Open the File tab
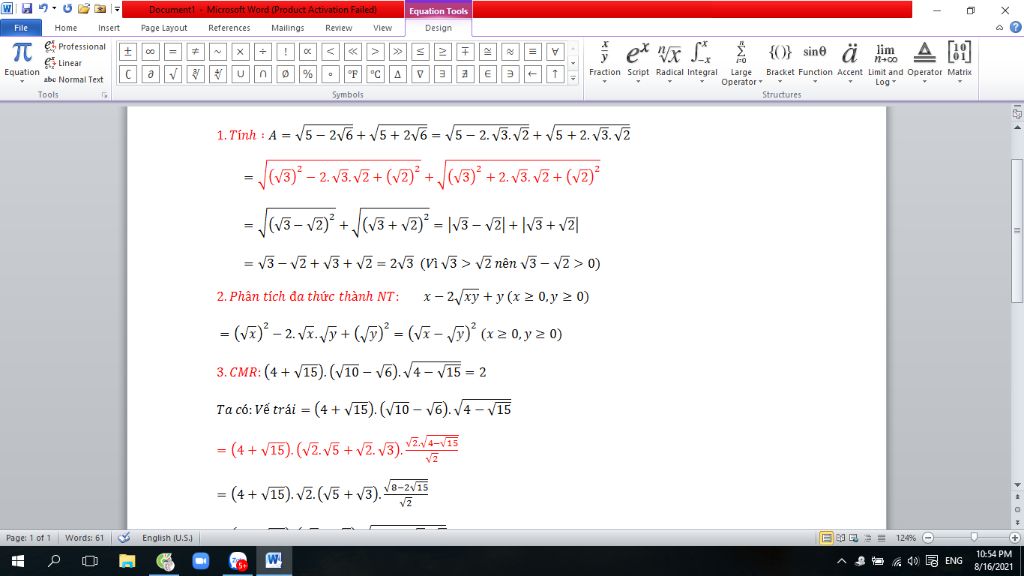1024x576 pixels. coord(21,28)
